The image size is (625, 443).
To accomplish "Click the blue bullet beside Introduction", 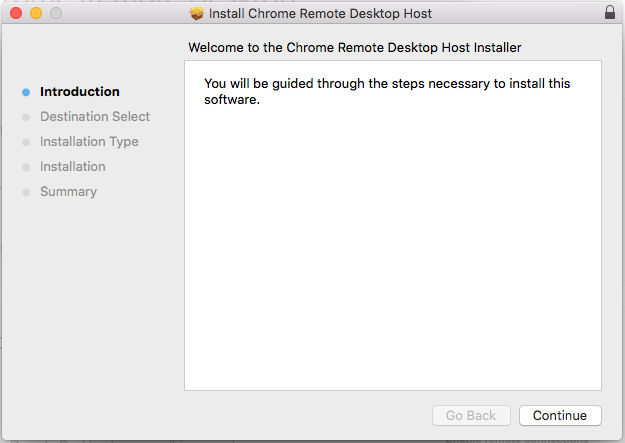I will tap(26, 92).
